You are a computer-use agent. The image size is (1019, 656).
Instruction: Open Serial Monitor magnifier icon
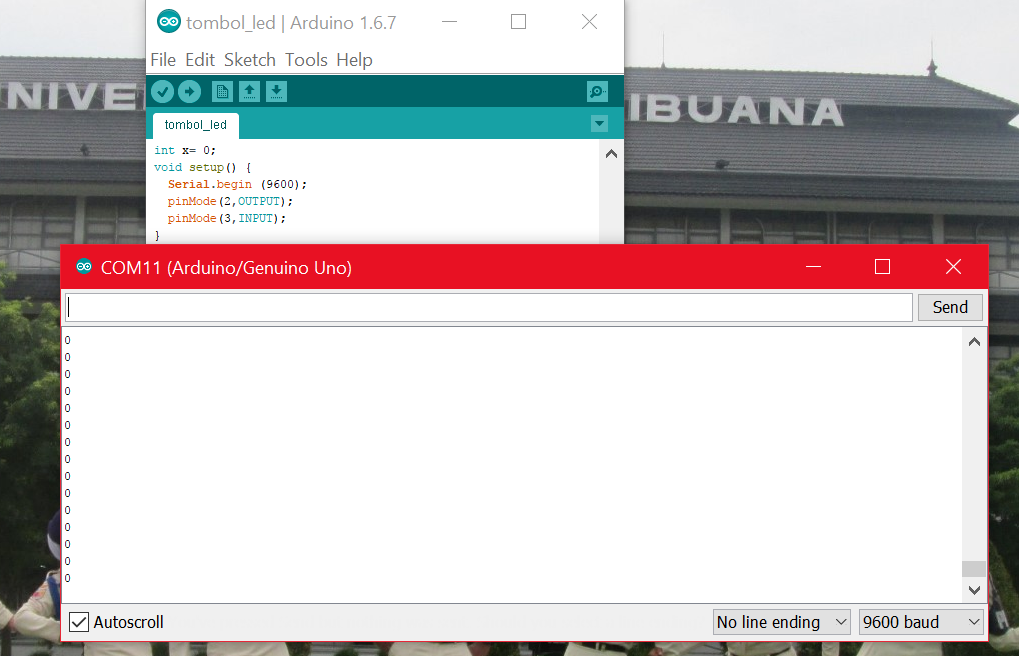click(597, 92)
